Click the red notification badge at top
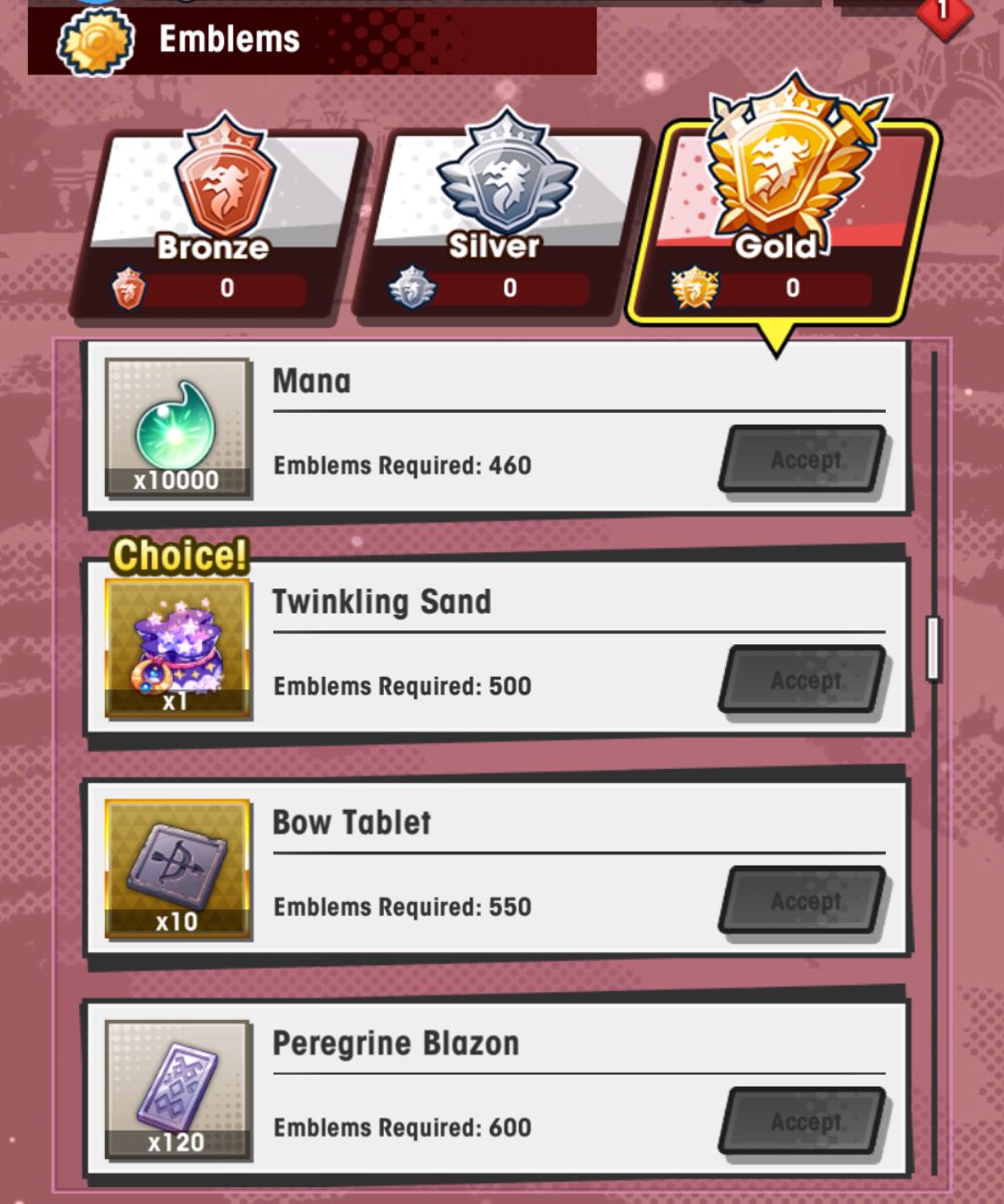This screenshot has width=1004, height=1204. 945,13
